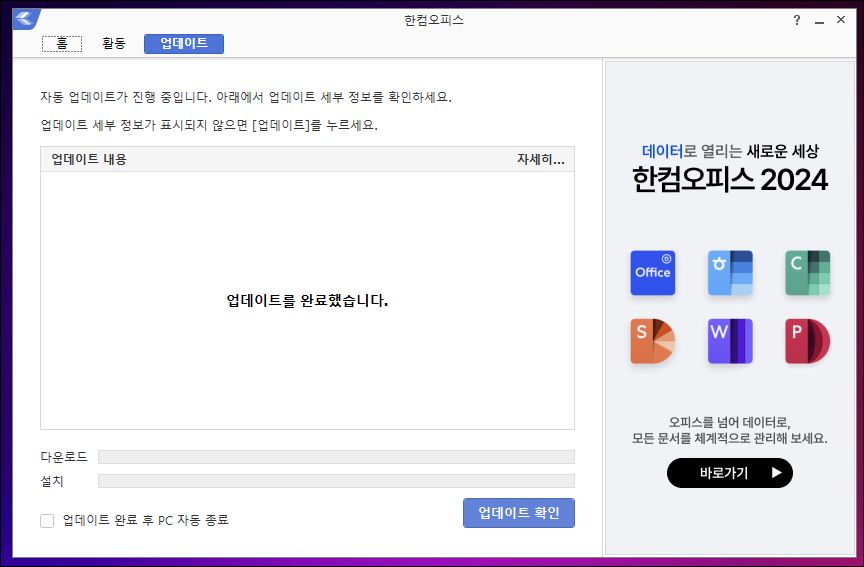Click the 한컴오피스 2024 banner heading
Screen dimensions: 864x567
tap(730, 180)
